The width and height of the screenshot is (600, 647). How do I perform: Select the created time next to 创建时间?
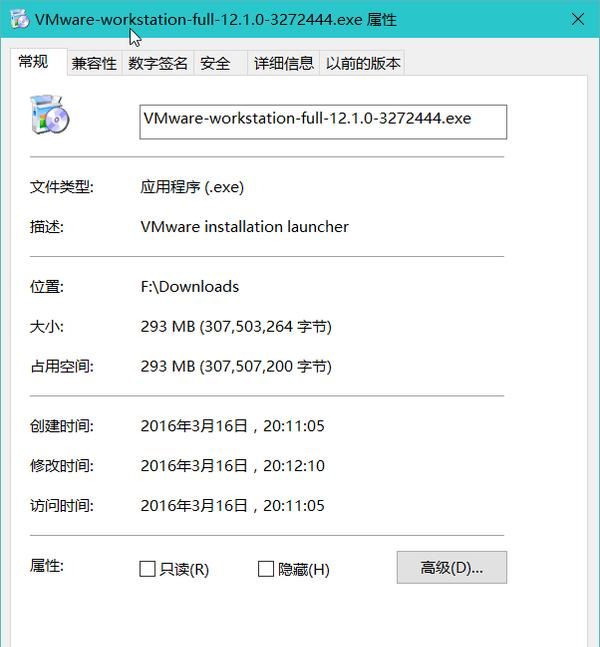[233, 426]
